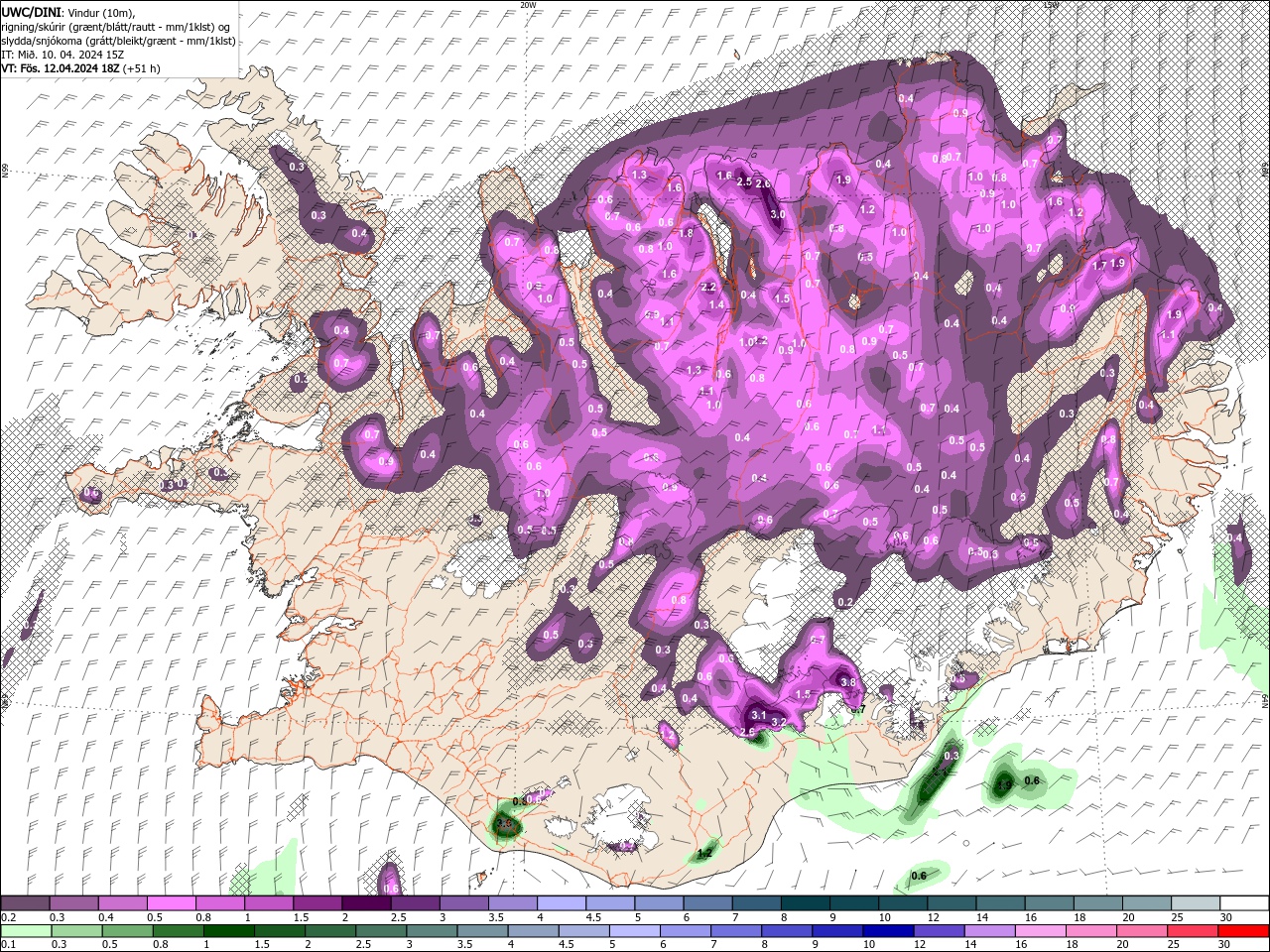Click the pale green 0.1 swatch in bottom scale row
The height and width of the screenshot is (952, 1270).
click(25, 931)
